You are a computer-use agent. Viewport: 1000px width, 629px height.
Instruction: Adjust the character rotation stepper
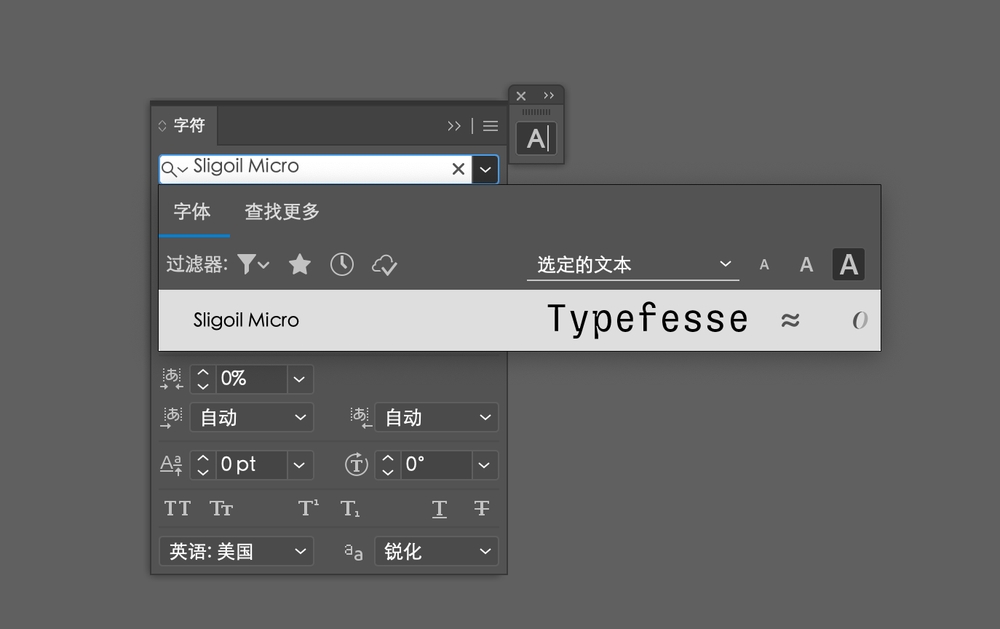388,465
